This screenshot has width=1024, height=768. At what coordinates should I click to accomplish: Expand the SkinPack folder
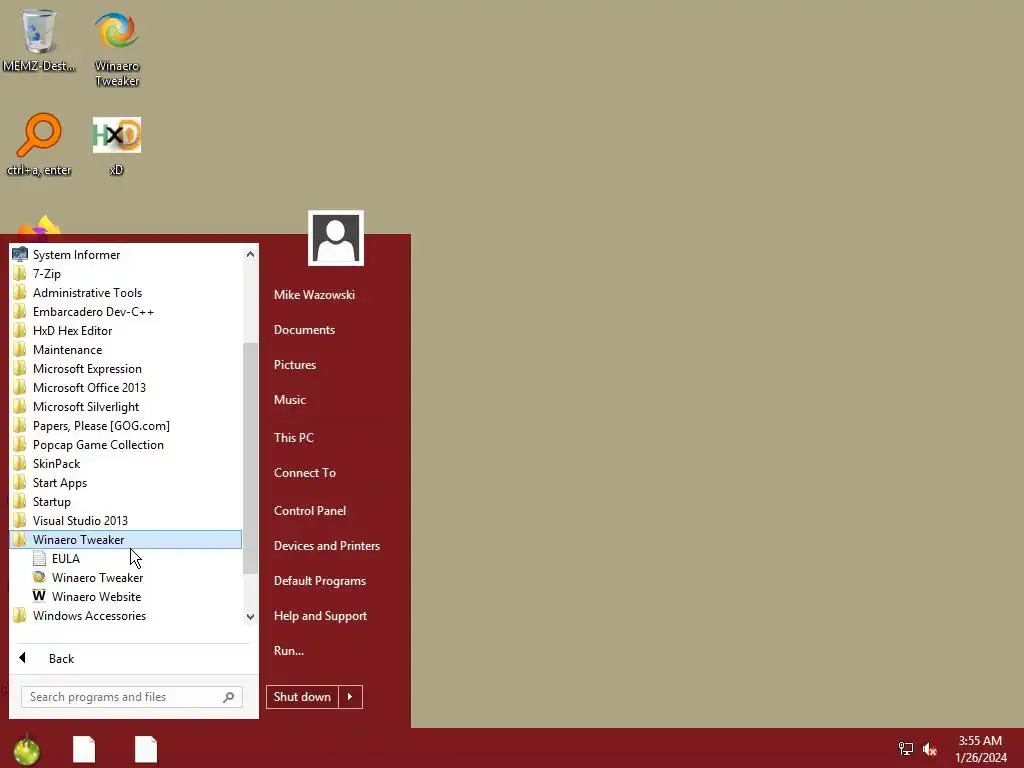(125, 464)
